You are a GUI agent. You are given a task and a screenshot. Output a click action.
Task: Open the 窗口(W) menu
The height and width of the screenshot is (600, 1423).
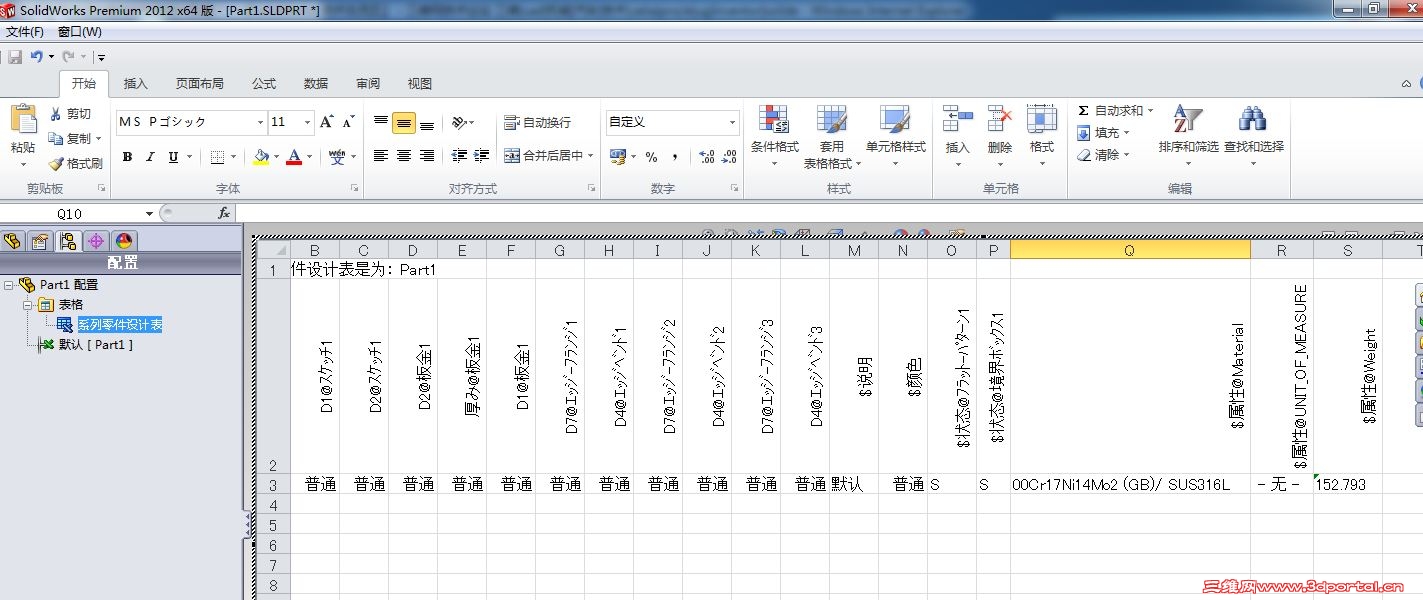pyautogui.click(x=80, y=32)
